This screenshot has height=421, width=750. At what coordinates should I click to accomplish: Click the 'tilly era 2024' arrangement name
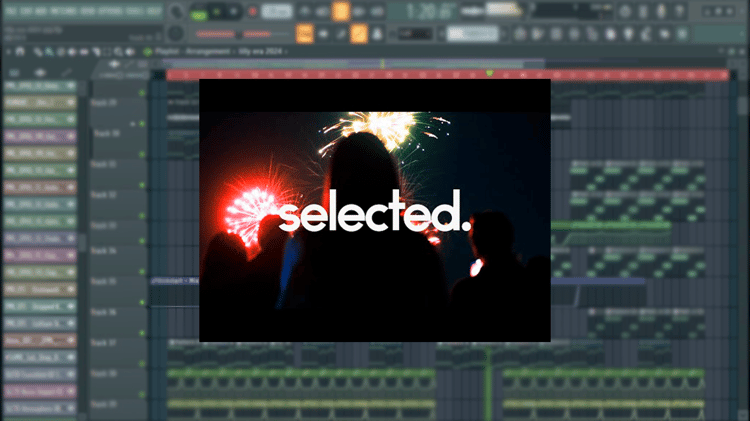260,51
